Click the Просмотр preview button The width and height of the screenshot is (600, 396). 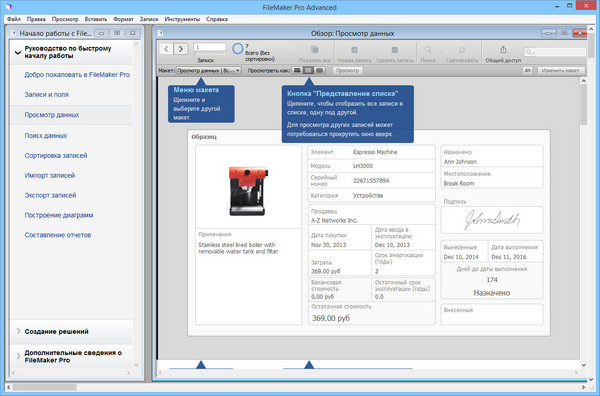click(x=347, y=70)
